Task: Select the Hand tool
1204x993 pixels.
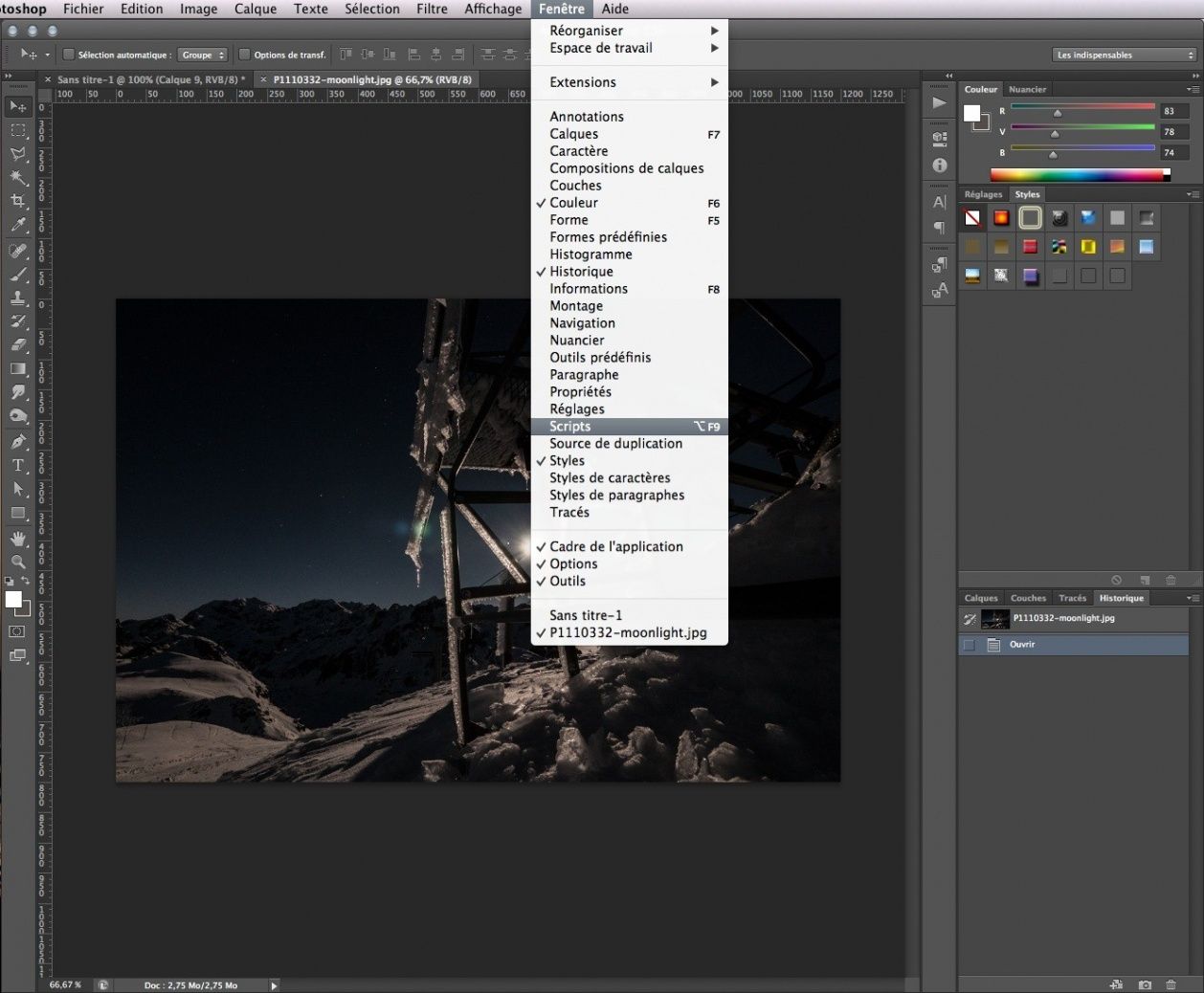Action: click(18, 539)
